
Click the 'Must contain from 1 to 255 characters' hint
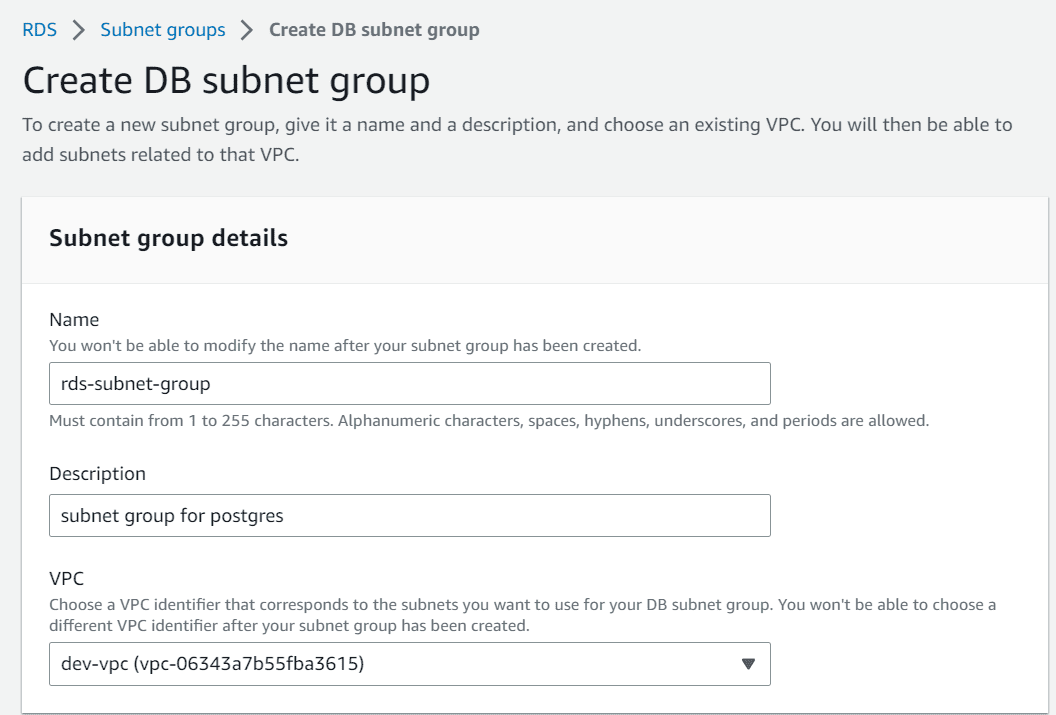point(489,421)
